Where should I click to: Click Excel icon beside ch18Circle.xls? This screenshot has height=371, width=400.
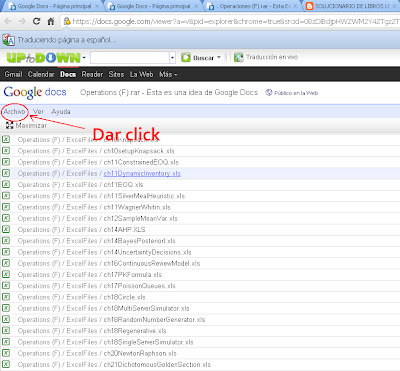pyautogui.click(x=6, y=297)
